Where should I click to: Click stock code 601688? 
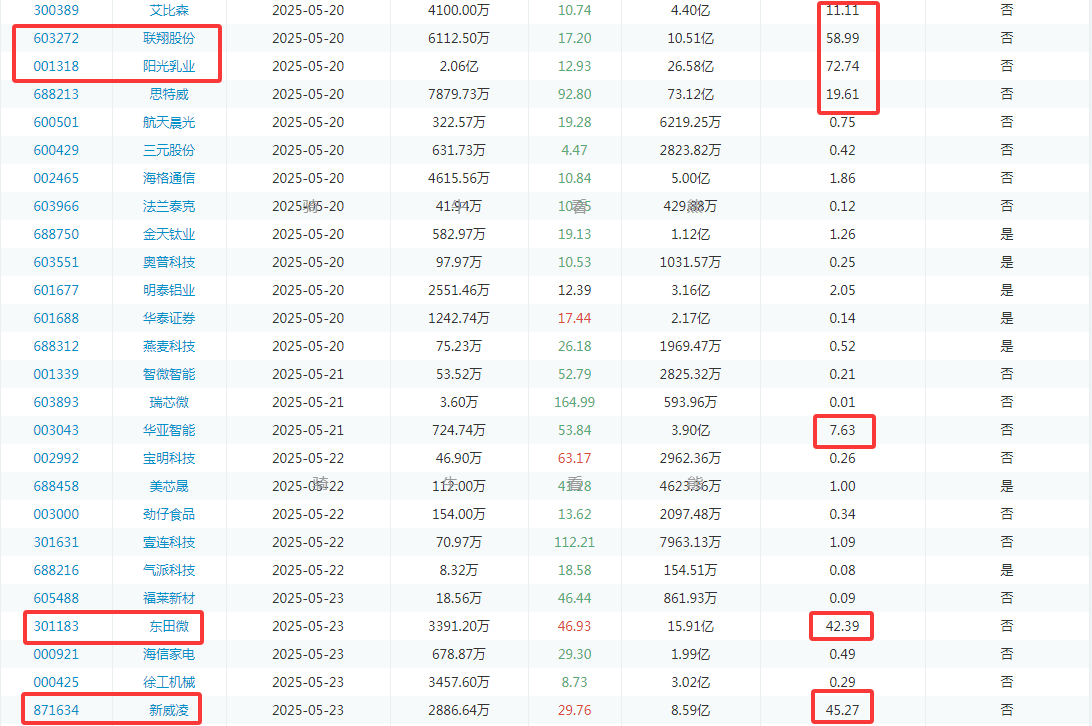point(56,318)
